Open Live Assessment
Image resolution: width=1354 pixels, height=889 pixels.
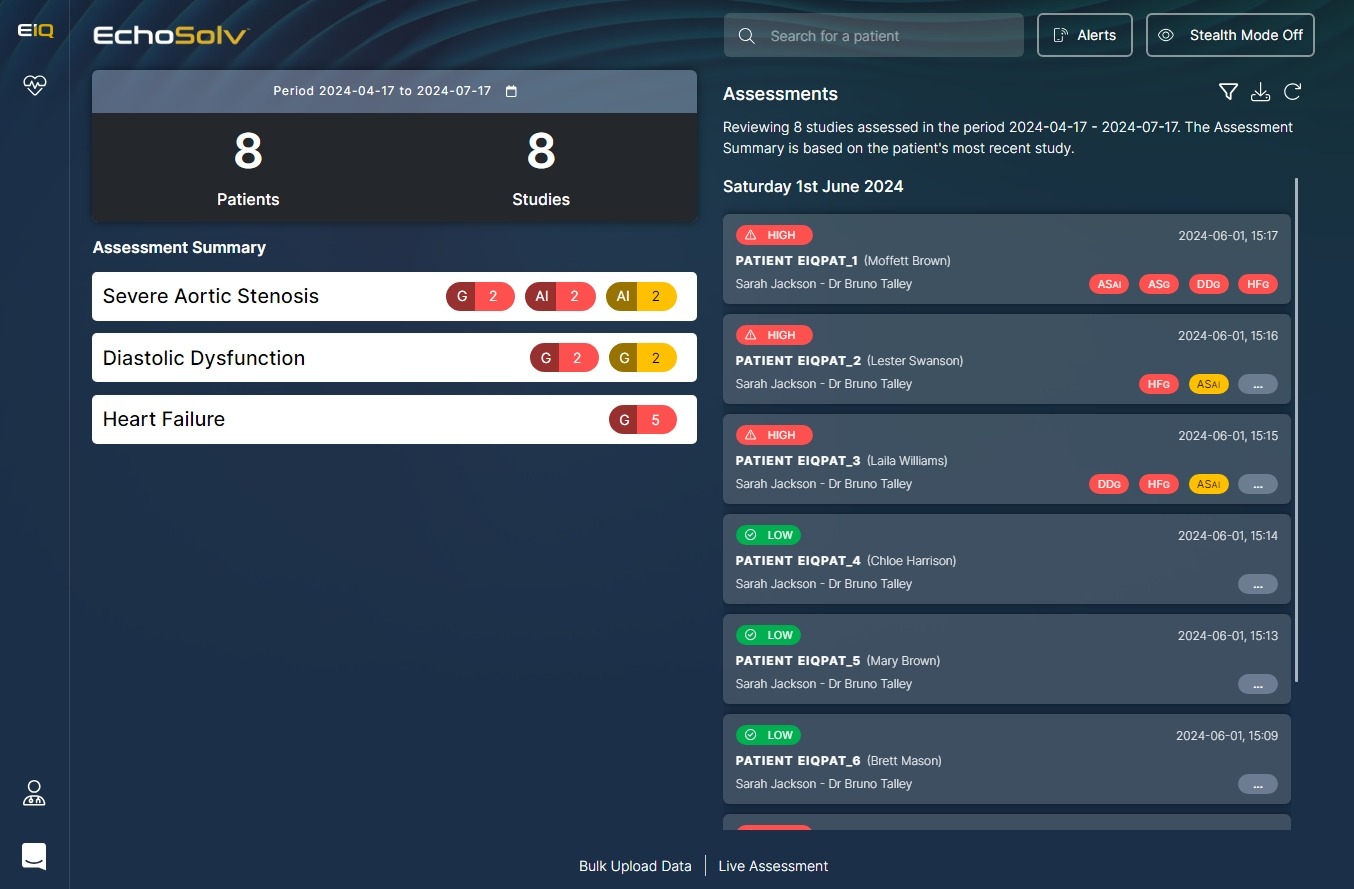click(x=773, y=866)
